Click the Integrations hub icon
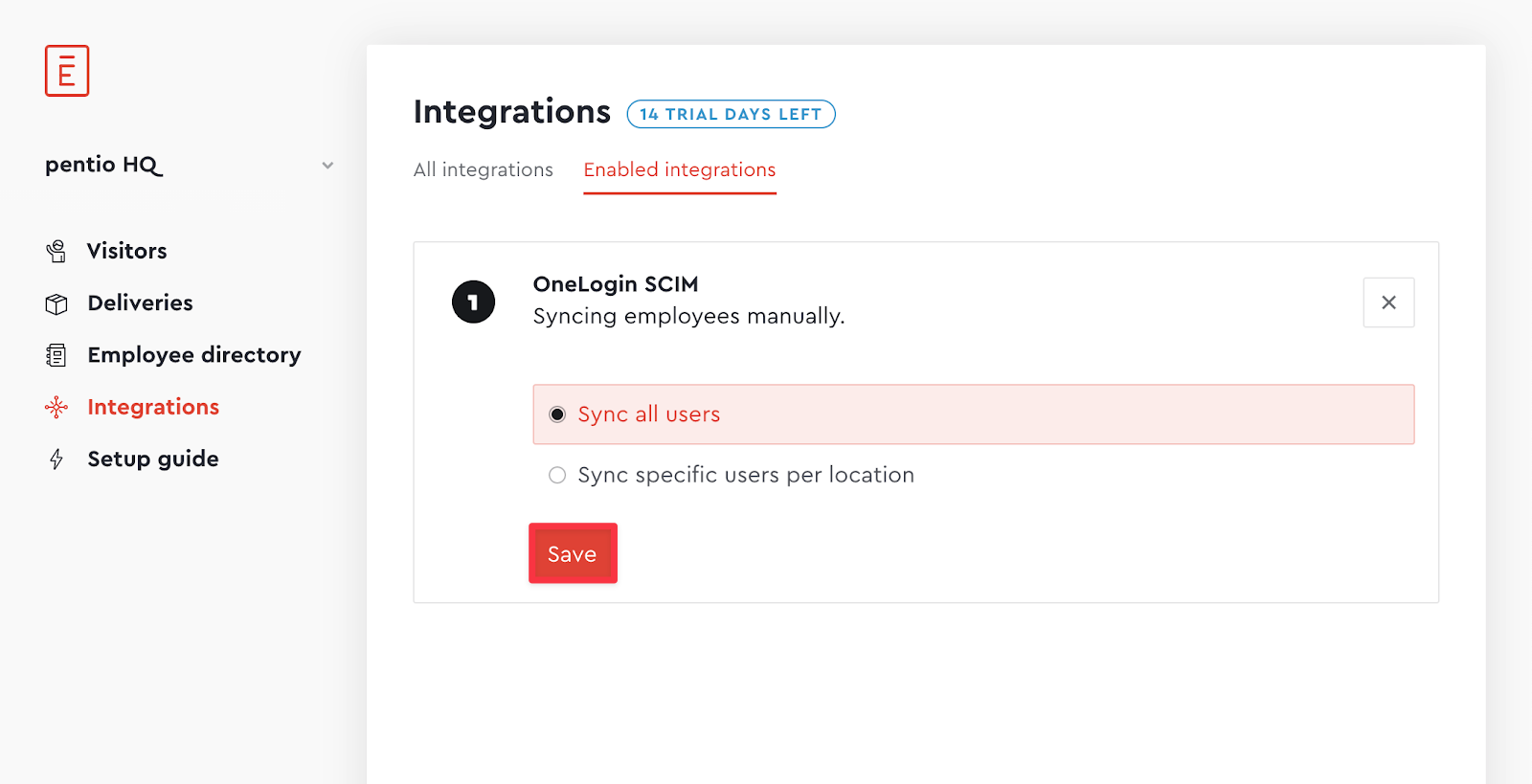The image size is (1532, 784). click(x=56, y=407)
